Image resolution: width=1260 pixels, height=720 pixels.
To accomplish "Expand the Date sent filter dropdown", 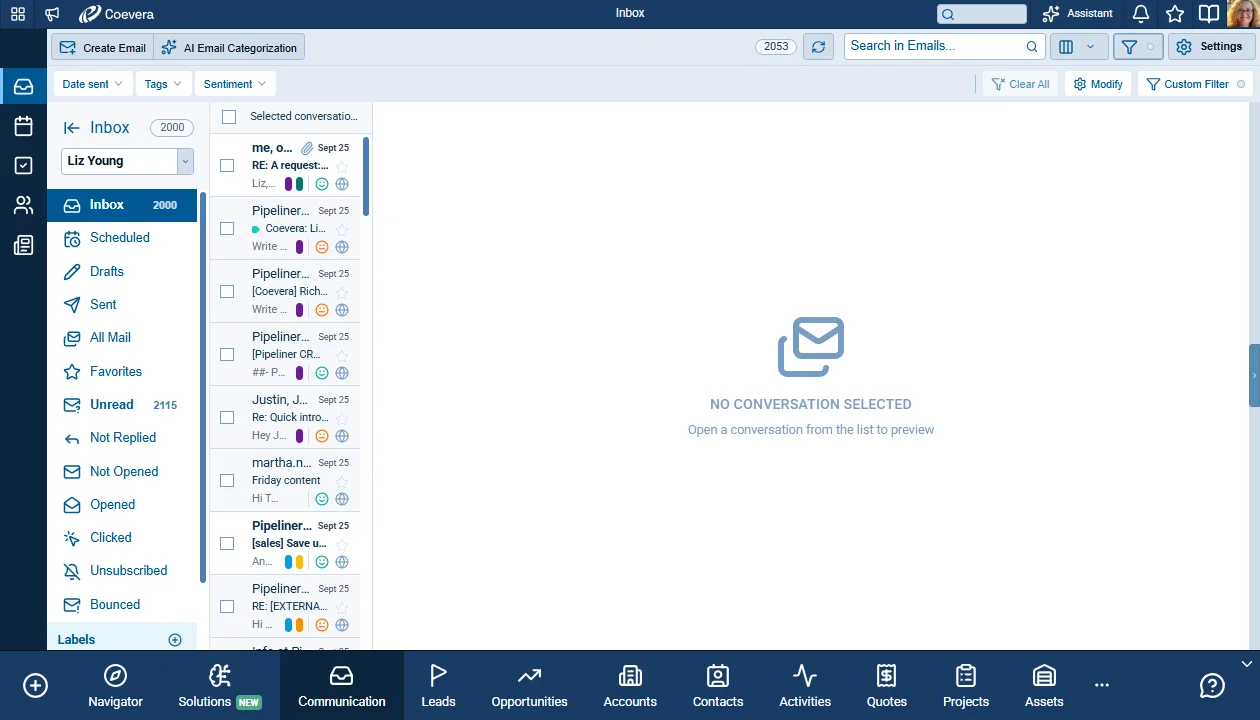I will coord(92,84).
